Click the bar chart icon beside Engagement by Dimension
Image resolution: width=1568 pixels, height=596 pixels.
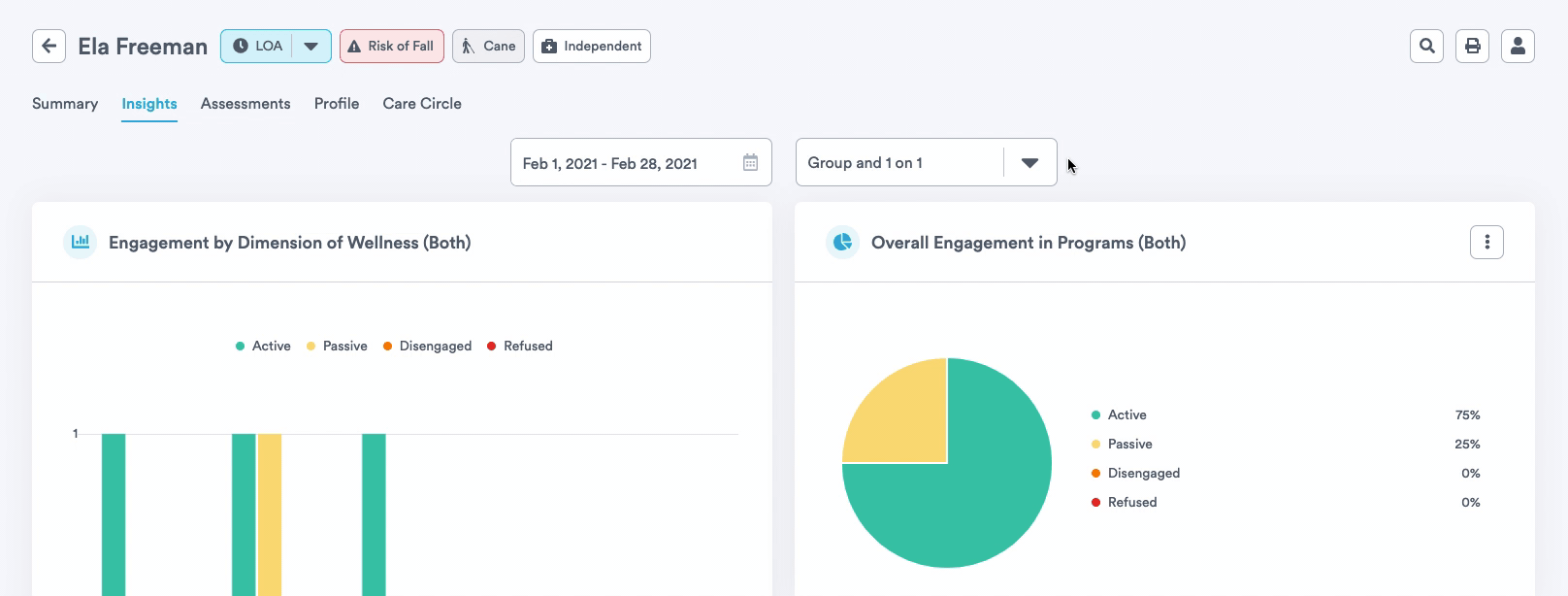(x=81, y=243)
